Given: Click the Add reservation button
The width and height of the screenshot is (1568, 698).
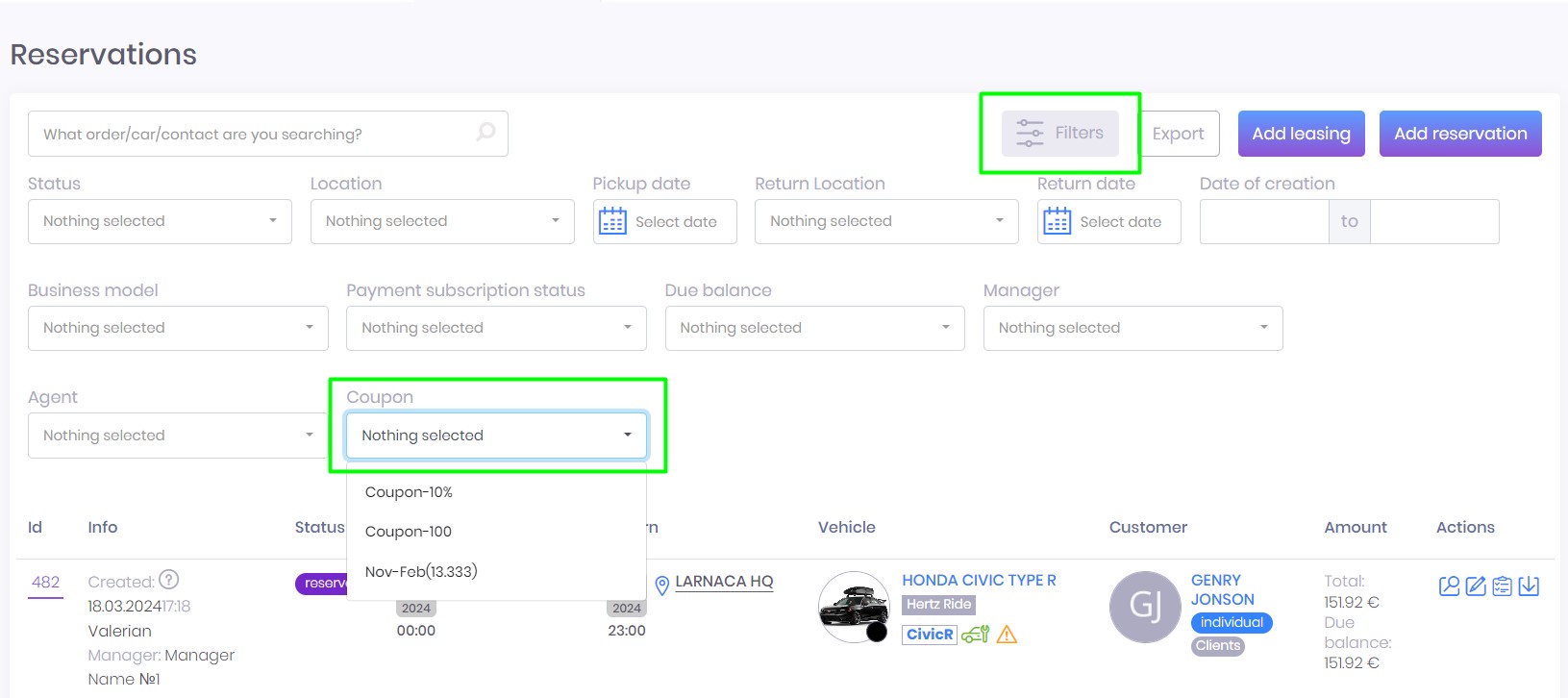Looking at the screenshot, I should tap(1459, 134).
